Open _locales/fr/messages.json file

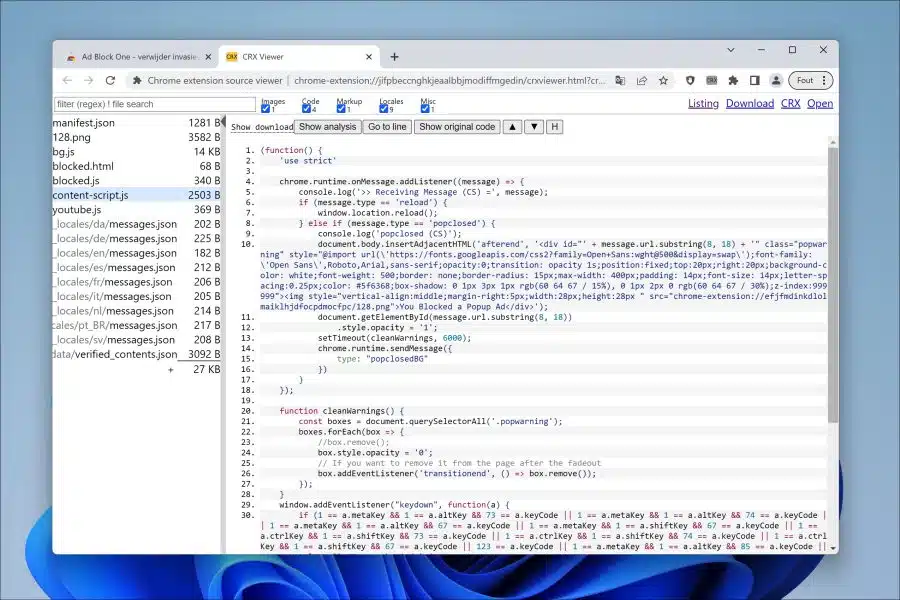pyautogui.click(x=137, y=282)
